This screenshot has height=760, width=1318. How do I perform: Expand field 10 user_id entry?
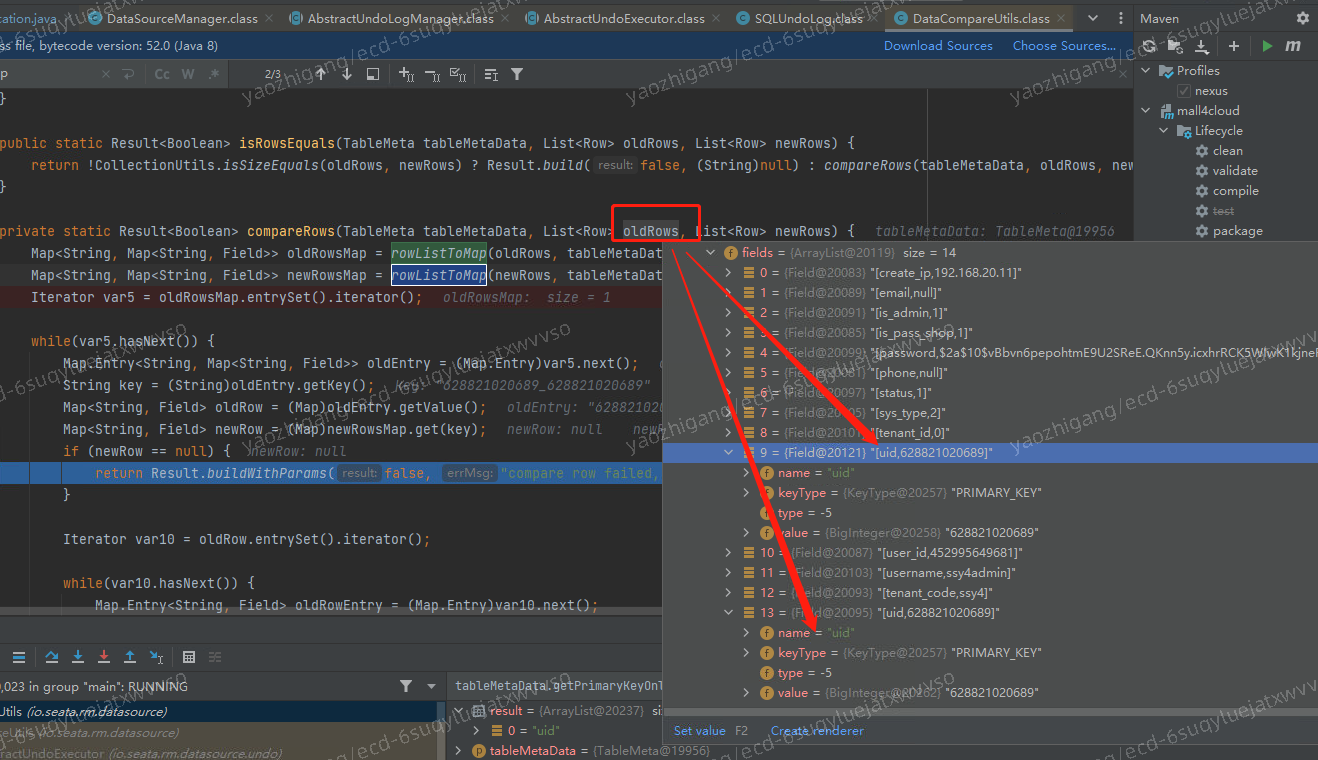coord(728,553)
